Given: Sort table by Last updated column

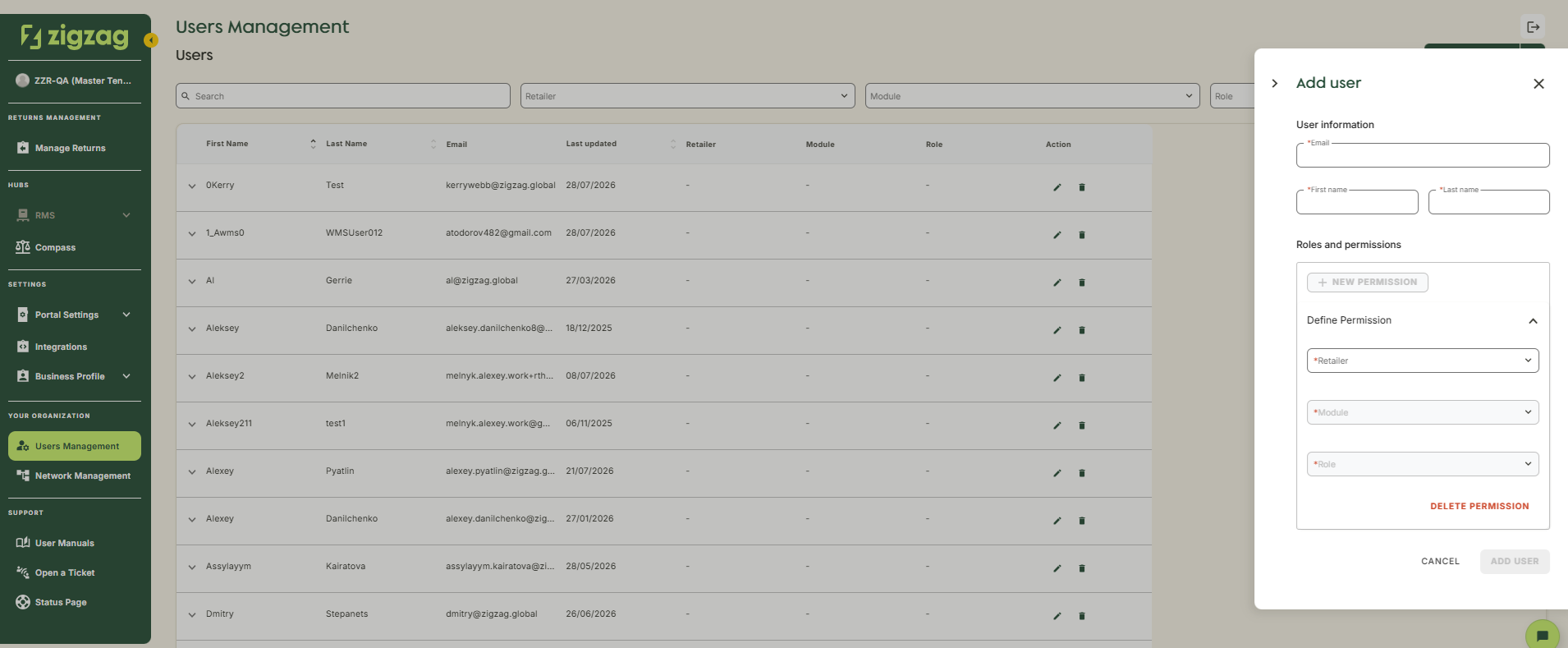Looking at the screenshot, I should pos(673,144).
